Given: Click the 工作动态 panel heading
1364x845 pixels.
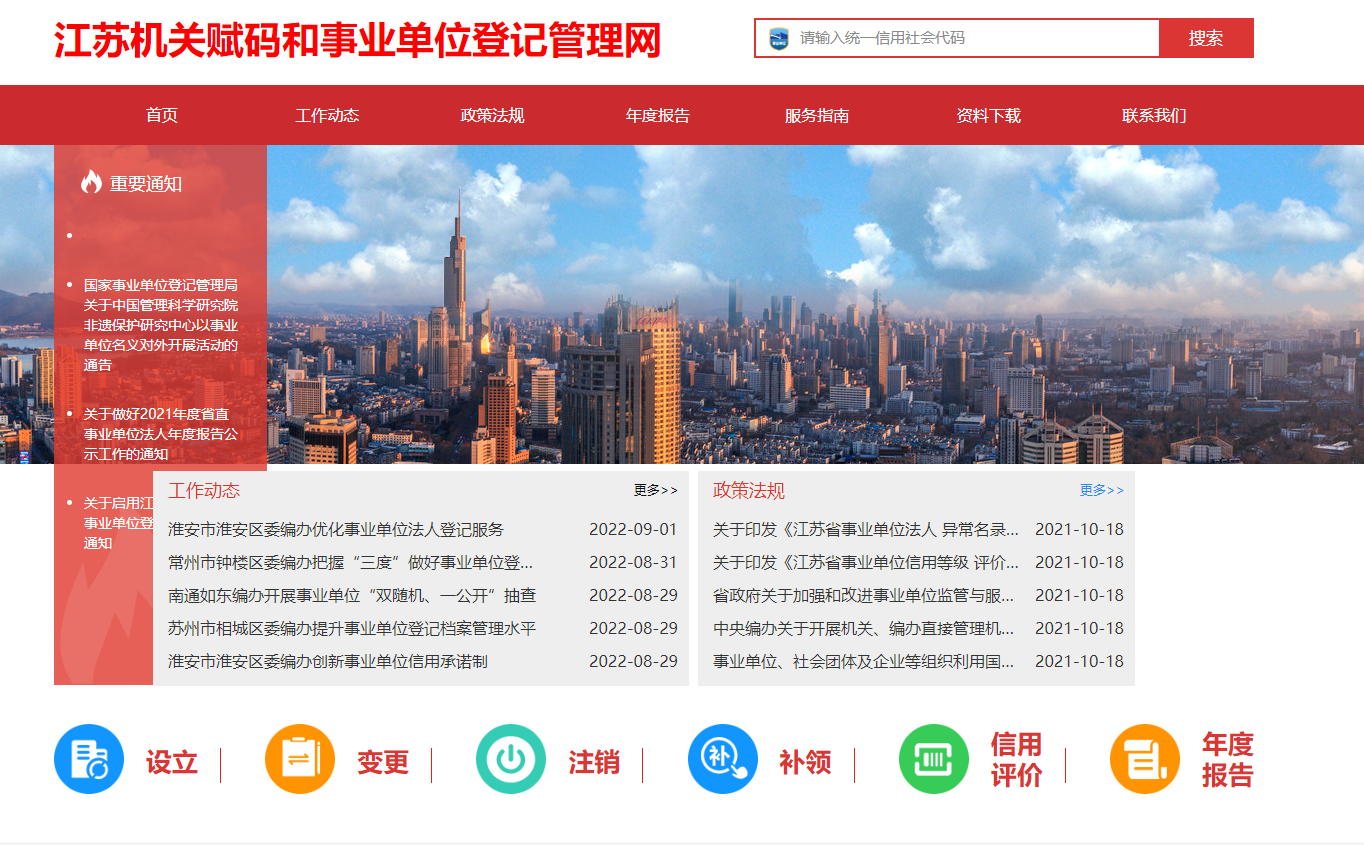Looking at the screenshot, I should (x=204, y=490).
